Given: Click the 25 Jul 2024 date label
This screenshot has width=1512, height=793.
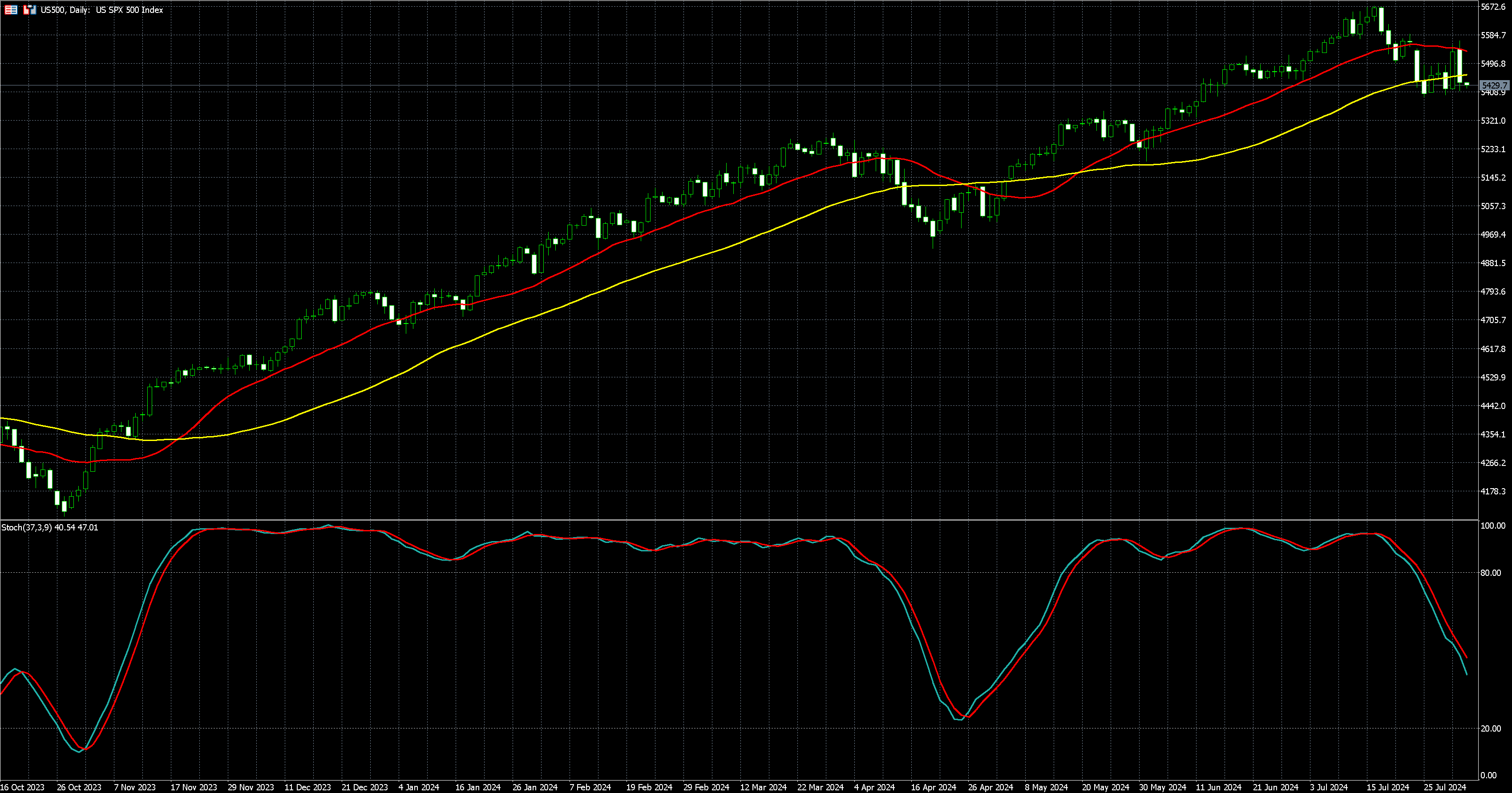Looking at the screenshot, I should tap(1445, 787).
